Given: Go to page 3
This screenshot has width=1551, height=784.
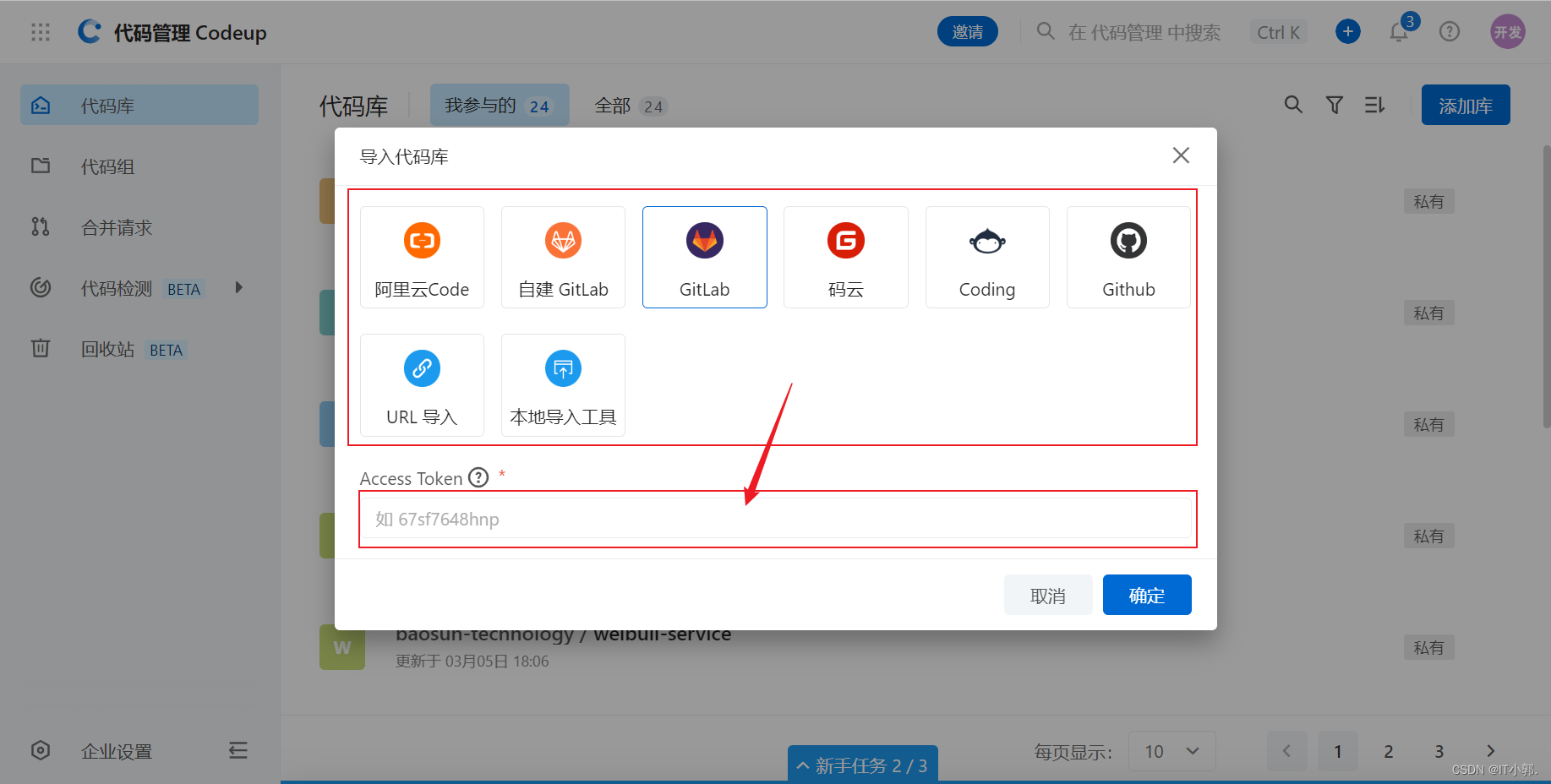Looking at the screenshot, I should 1439,751.
